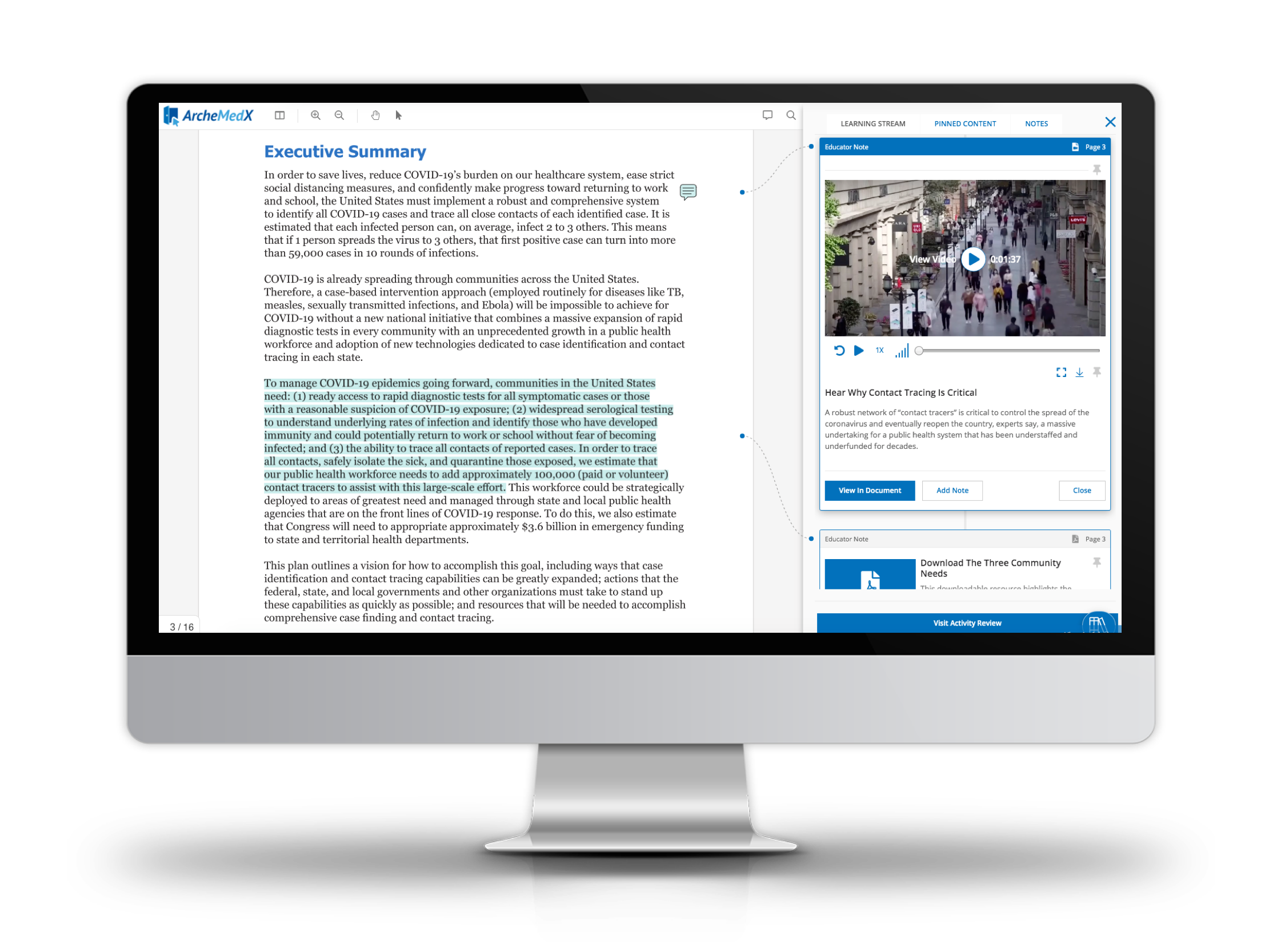Select the cursor selection tool
This screenshot has height=952, width=1269.
pyautogui.click(x=397, y=115)
